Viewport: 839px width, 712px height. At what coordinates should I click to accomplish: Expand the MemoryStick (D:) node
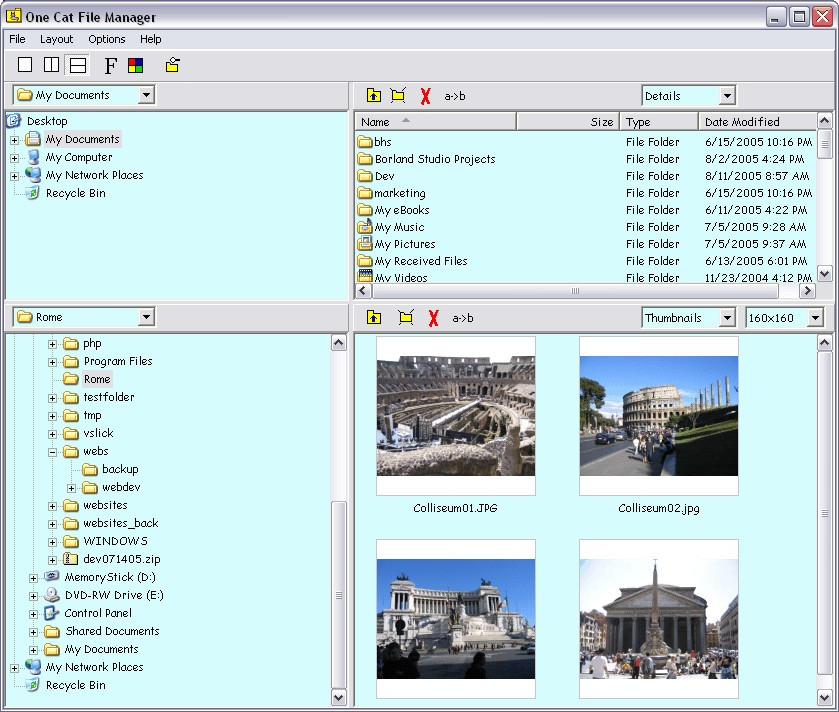pyautogui.click(x=33, y=578)
